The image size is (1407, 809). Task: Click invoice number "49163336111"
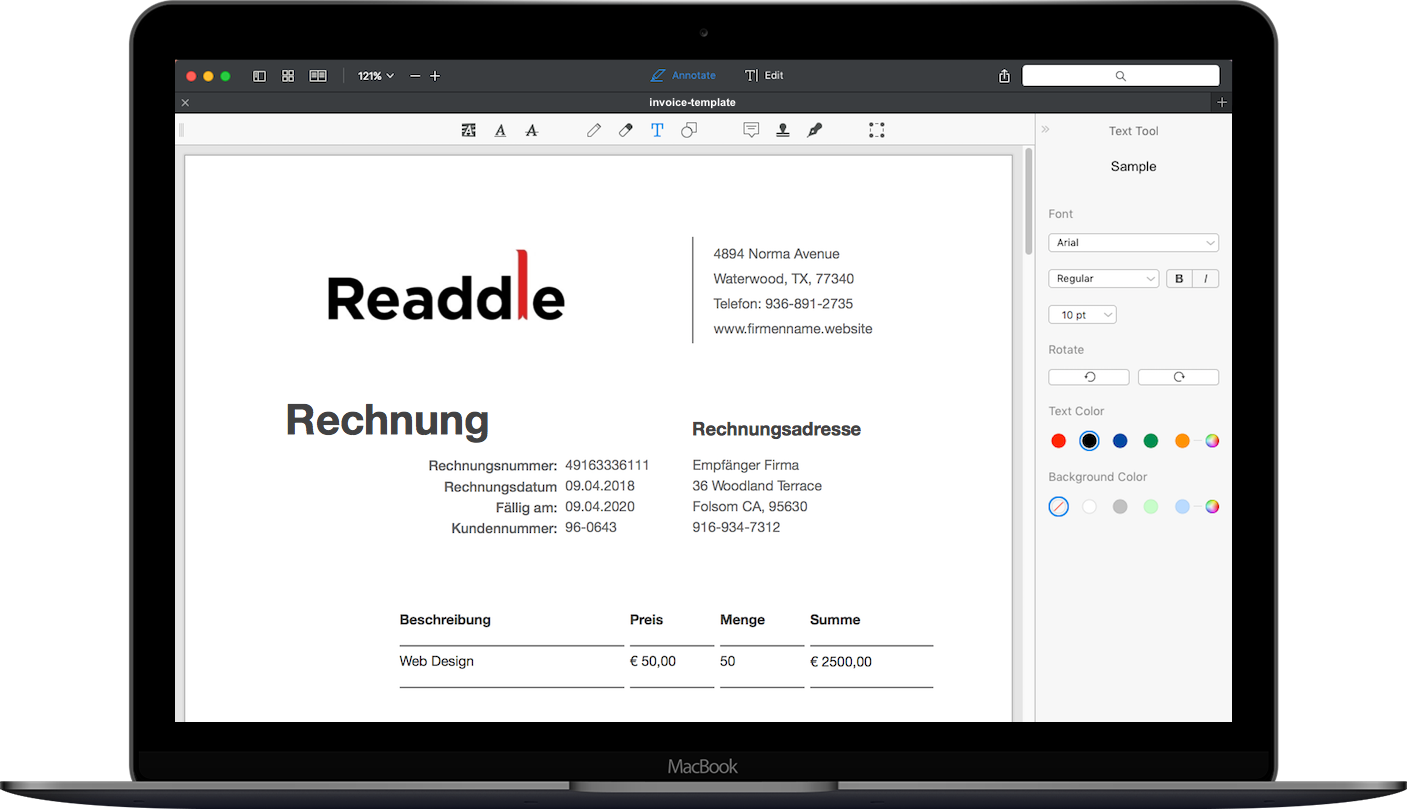(x=607, y=465)
